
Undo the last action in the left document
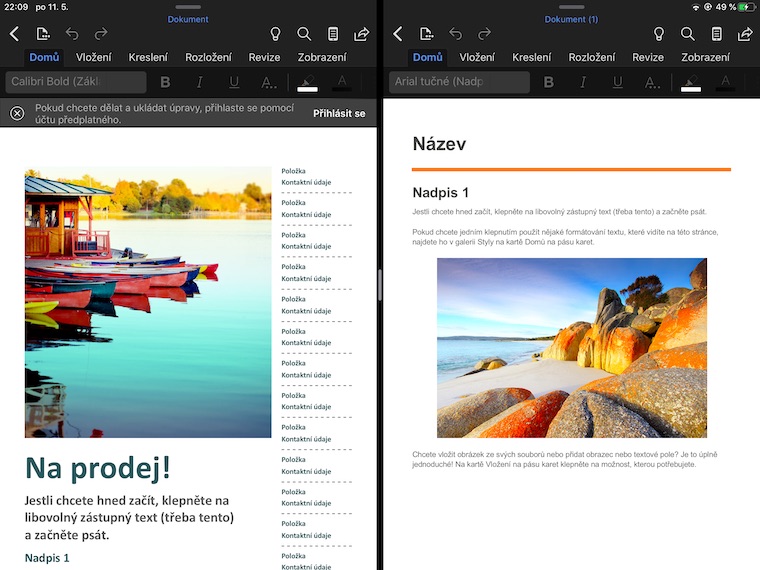click(71, 34)
